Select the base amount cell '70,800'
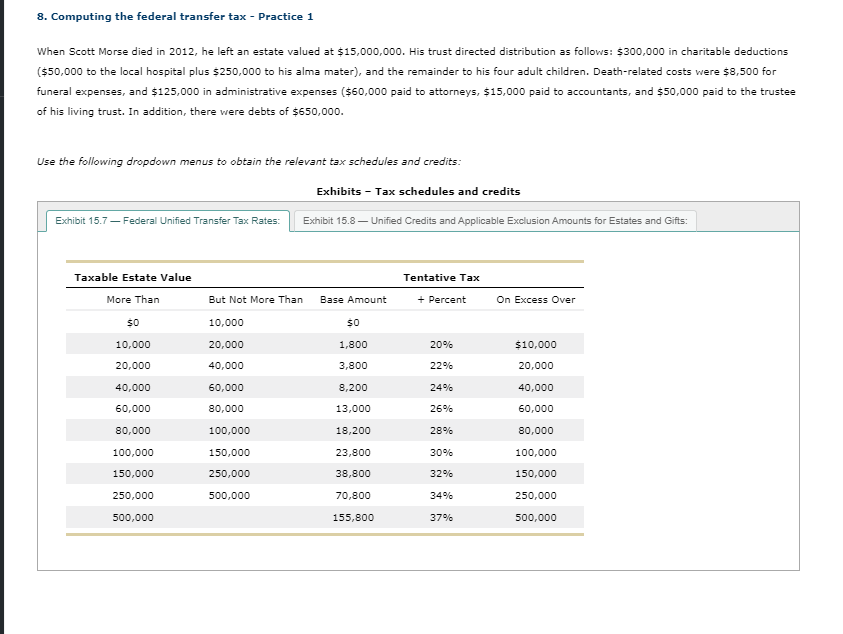Image resolution: width=843 pixels, height=634 pixels. [x=353, y=495]
